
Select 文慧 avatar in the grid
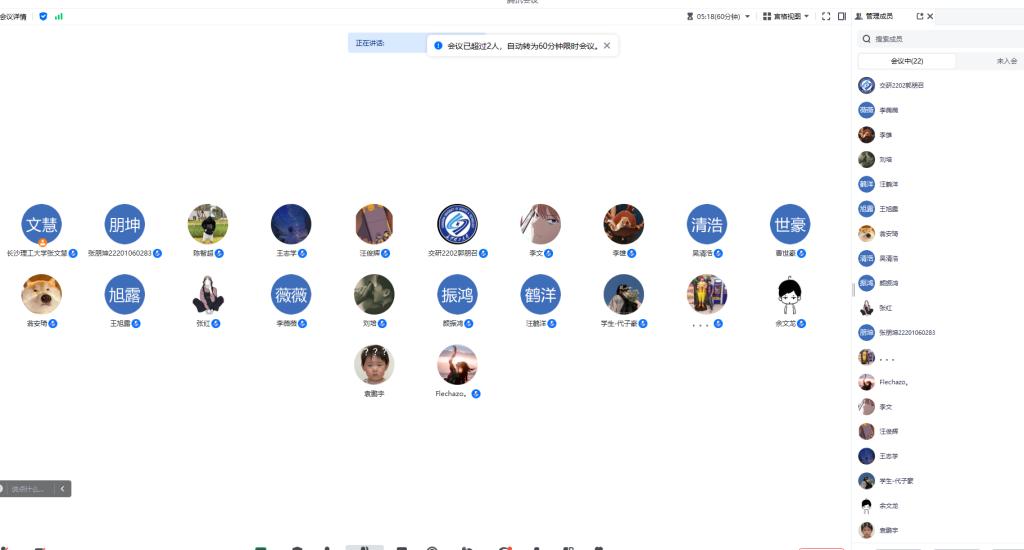[42, 224]
